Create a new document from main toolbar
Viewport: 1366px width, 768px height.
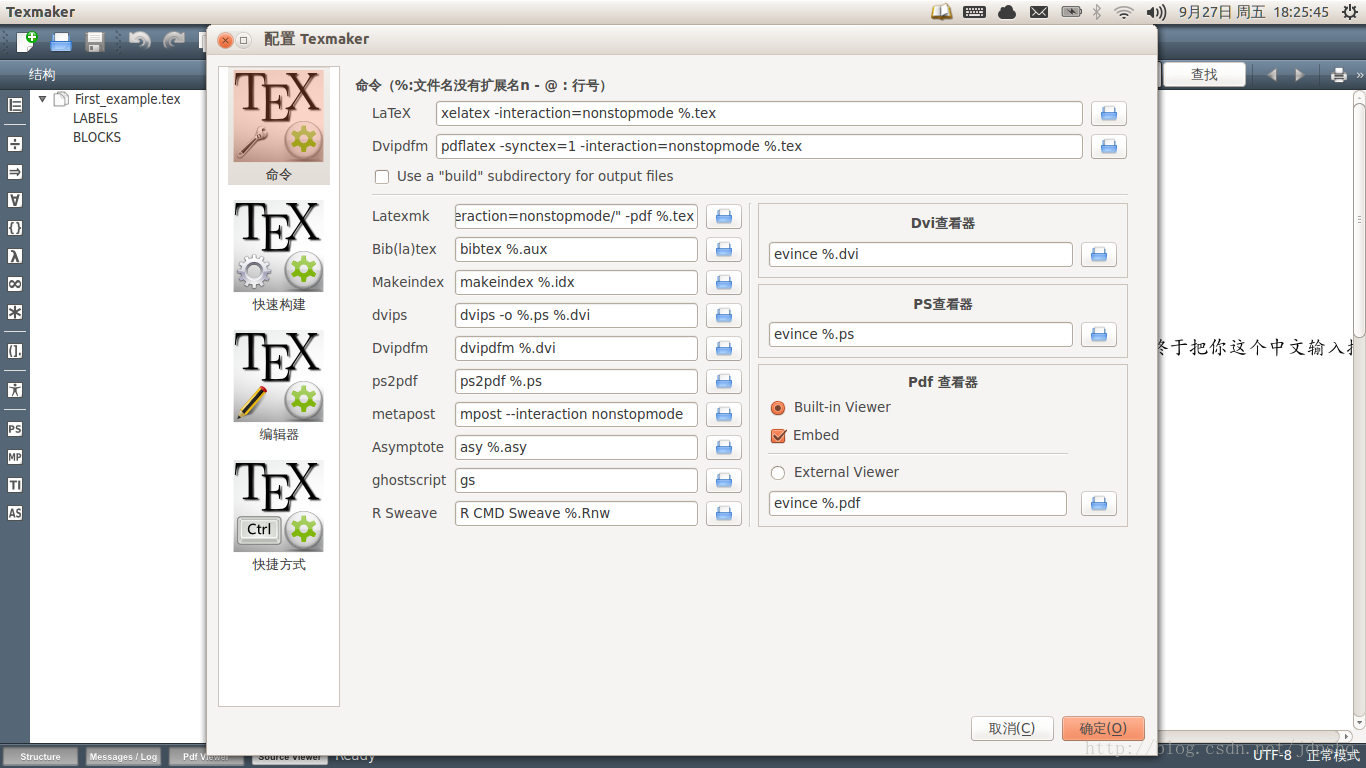pyautogui.click(x=27, y=42)
